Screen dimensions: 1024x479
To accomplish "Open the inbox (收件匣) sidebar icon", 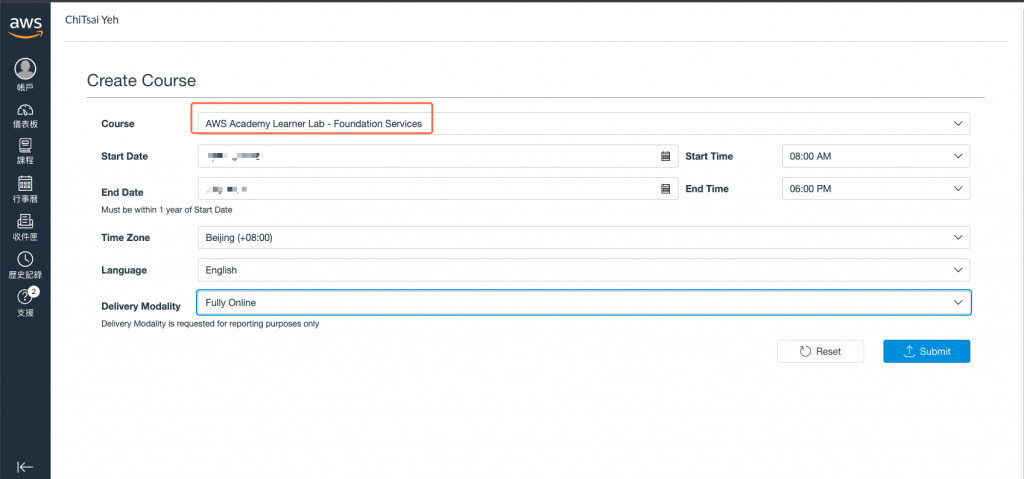I will click(25, 227).
